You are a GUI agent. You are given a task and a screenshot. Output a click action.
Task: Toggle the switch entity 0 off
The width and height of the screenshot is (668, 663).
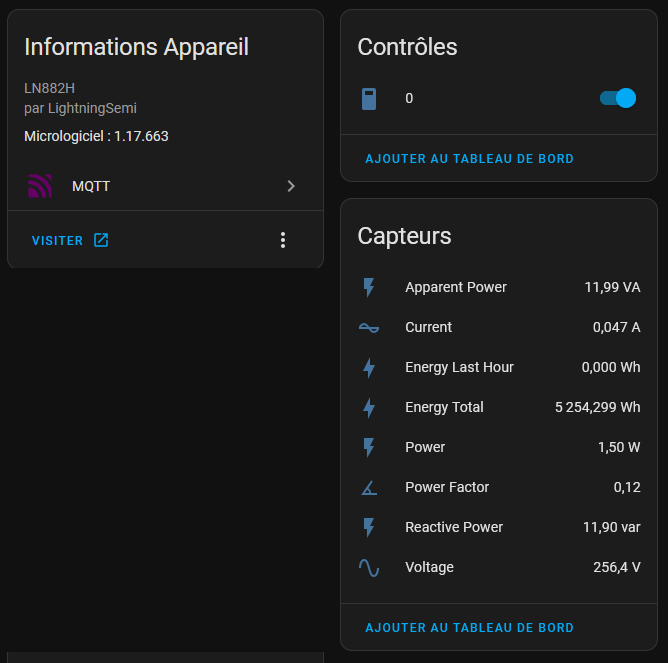coord(618,98)
